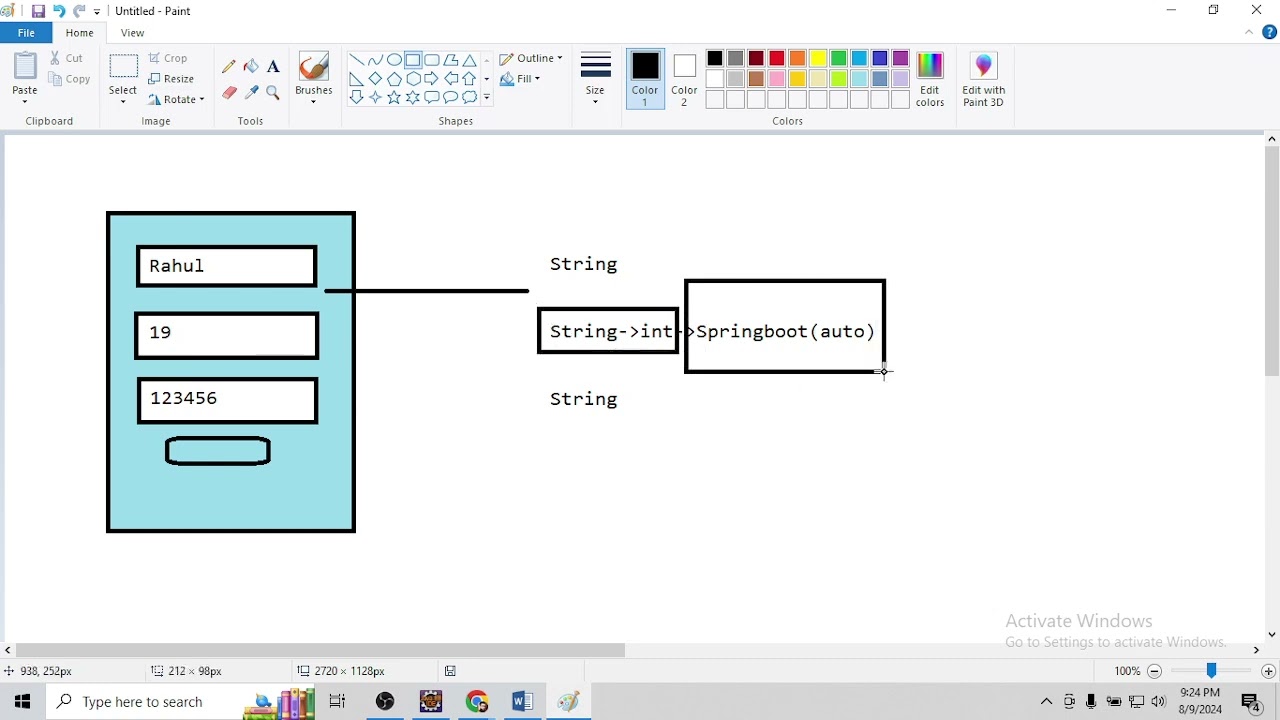Choose the Rounded rectangle shape
This screenshot has width=1280, height=720.
click(432, 60)
